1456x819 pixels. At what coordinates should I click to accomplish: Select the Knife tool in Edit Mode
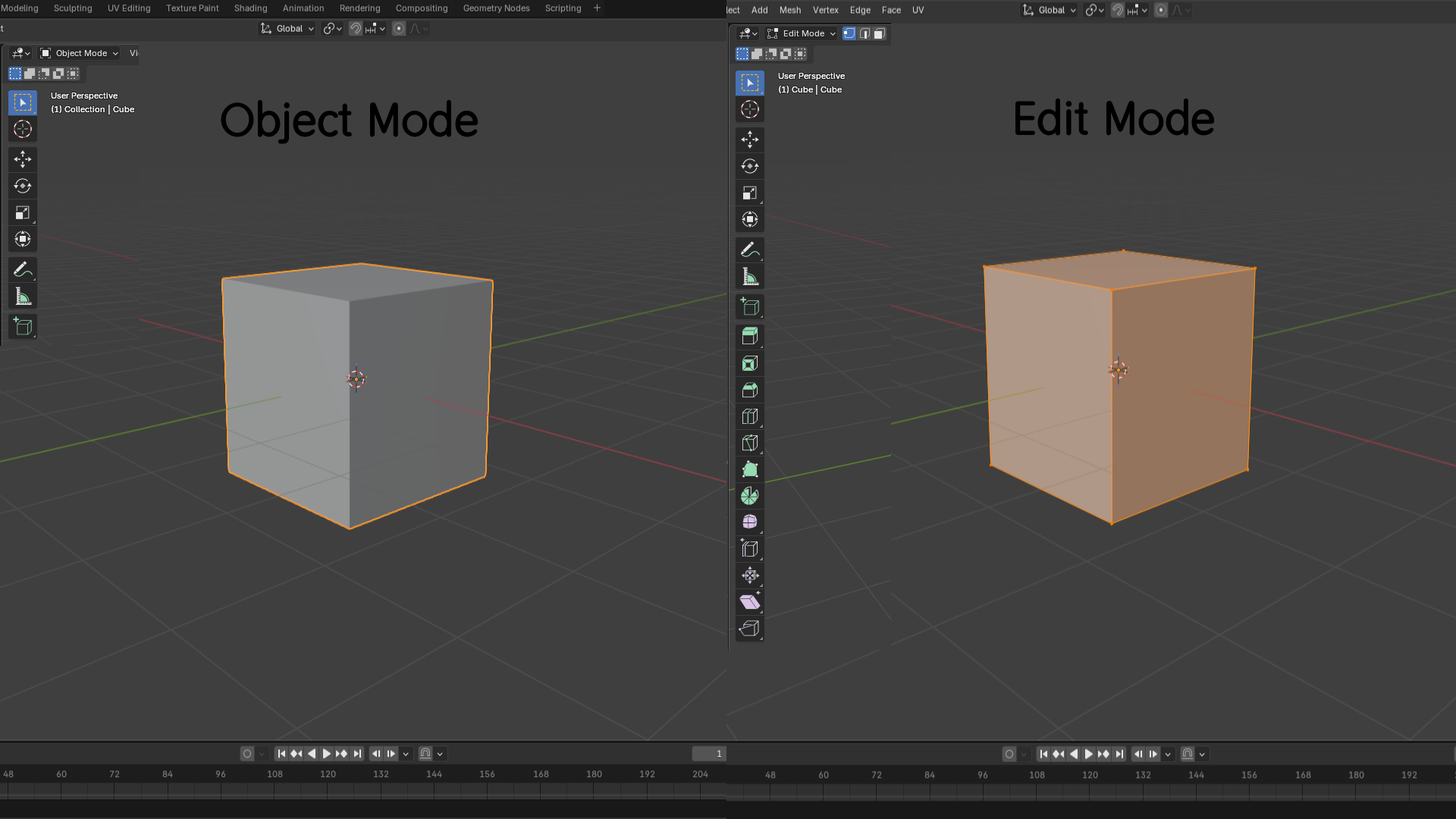click(749, 443)
